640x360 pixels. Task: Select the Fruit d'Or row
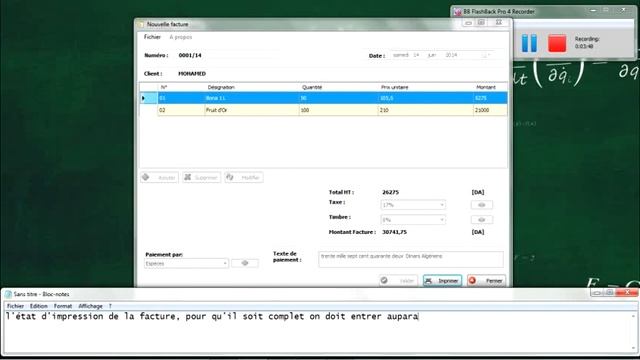pos(324,110)
